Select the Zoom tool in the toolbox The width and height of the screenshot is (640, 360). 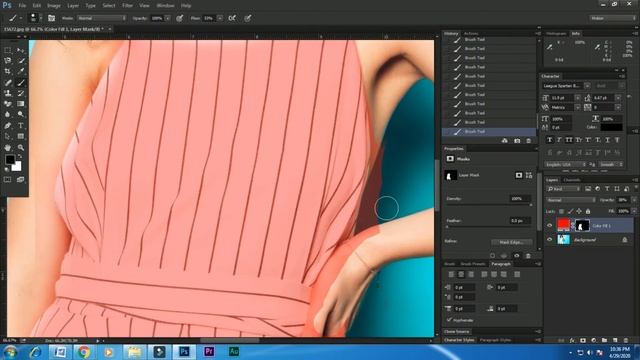click(21, 147)
